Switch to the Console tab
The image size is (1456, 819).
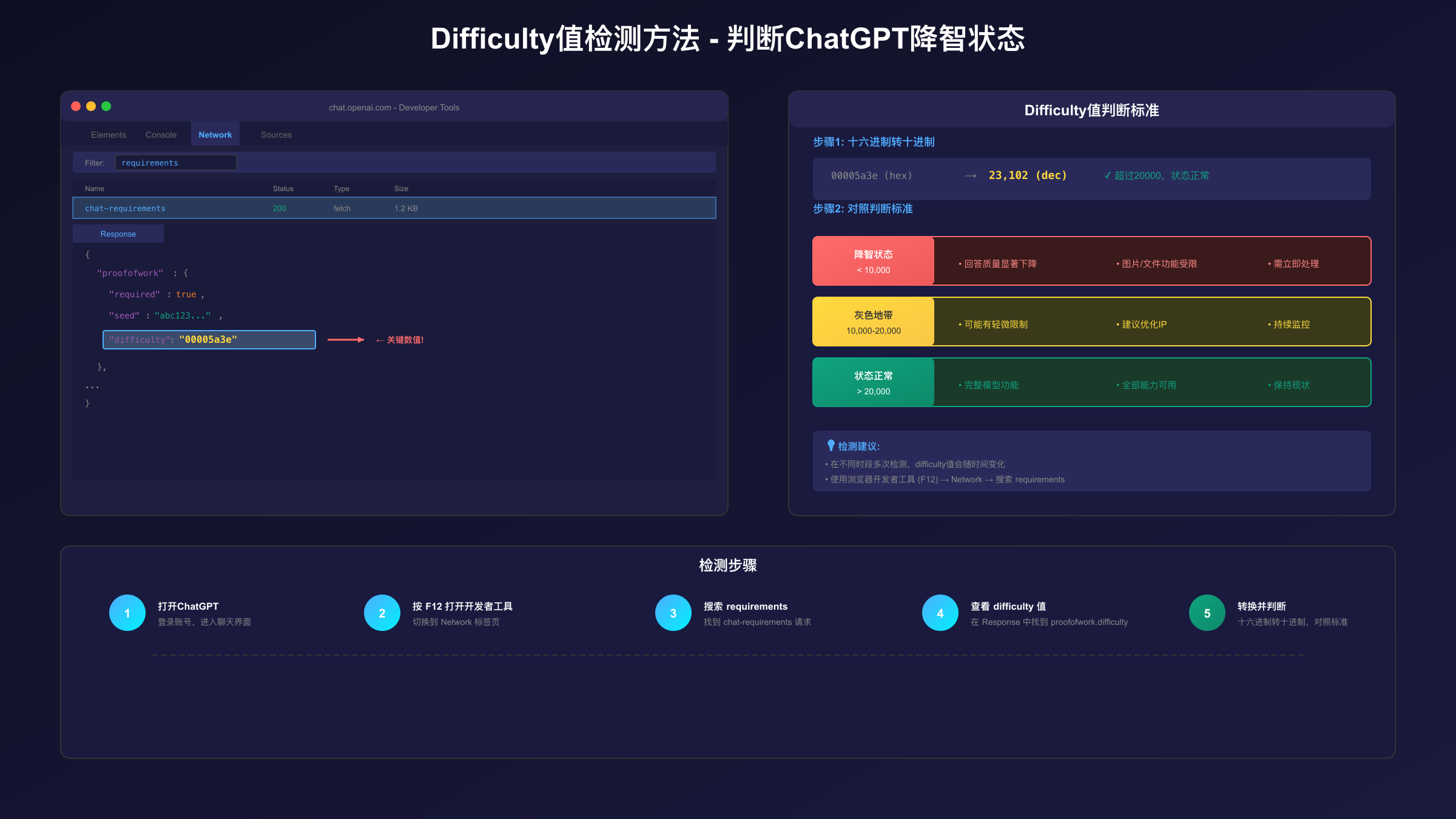coord(160,134)
